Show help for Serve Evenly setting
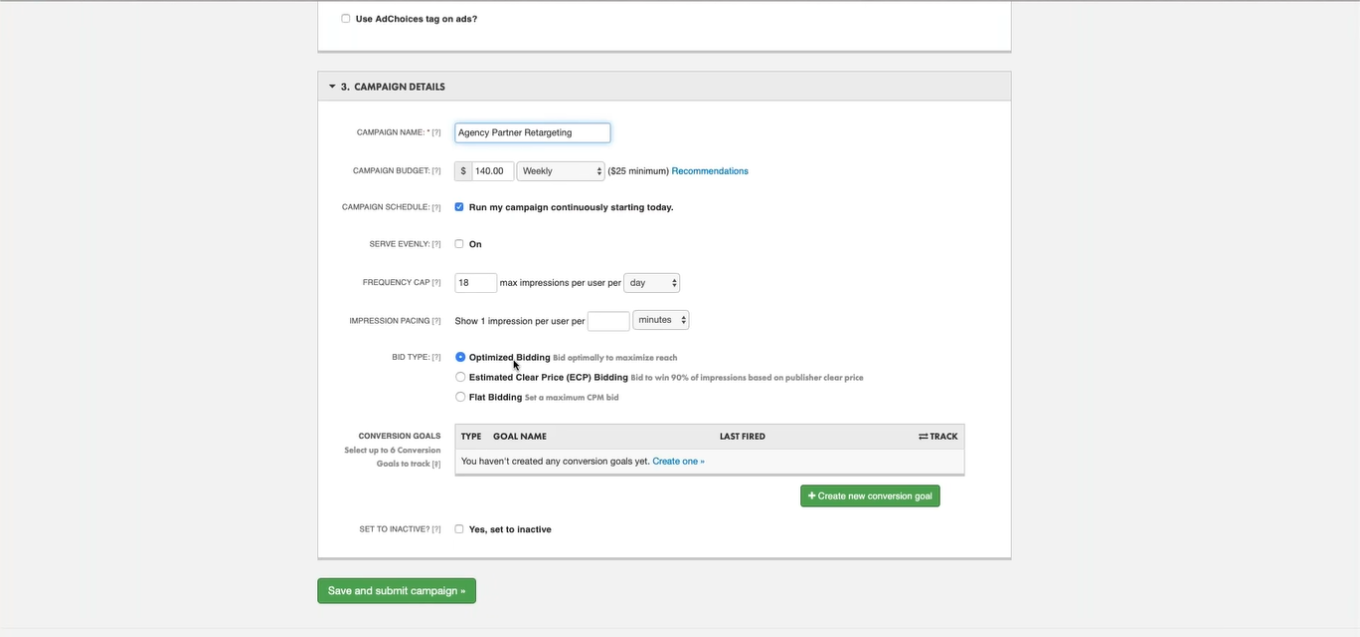The height and width of the screenshot is (637, 1360). point(436,244)
